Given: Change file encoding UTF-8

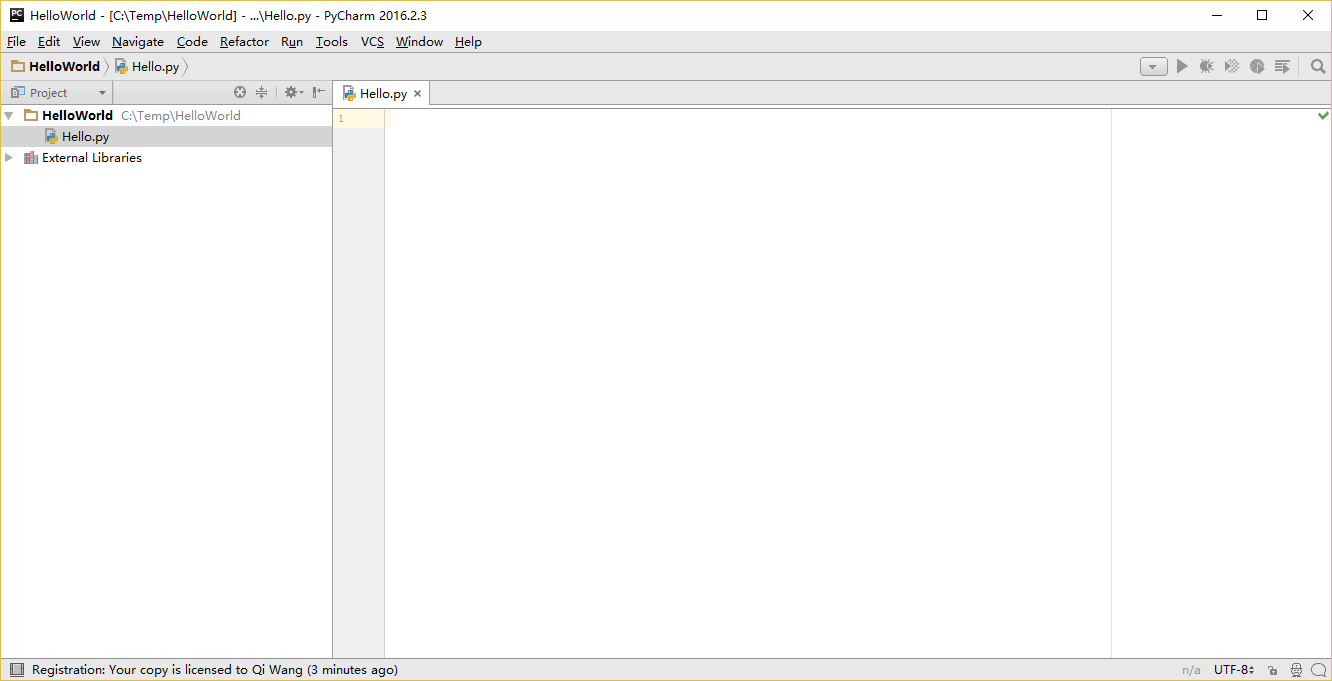Looking at the screenshot, I should 1234,670.
